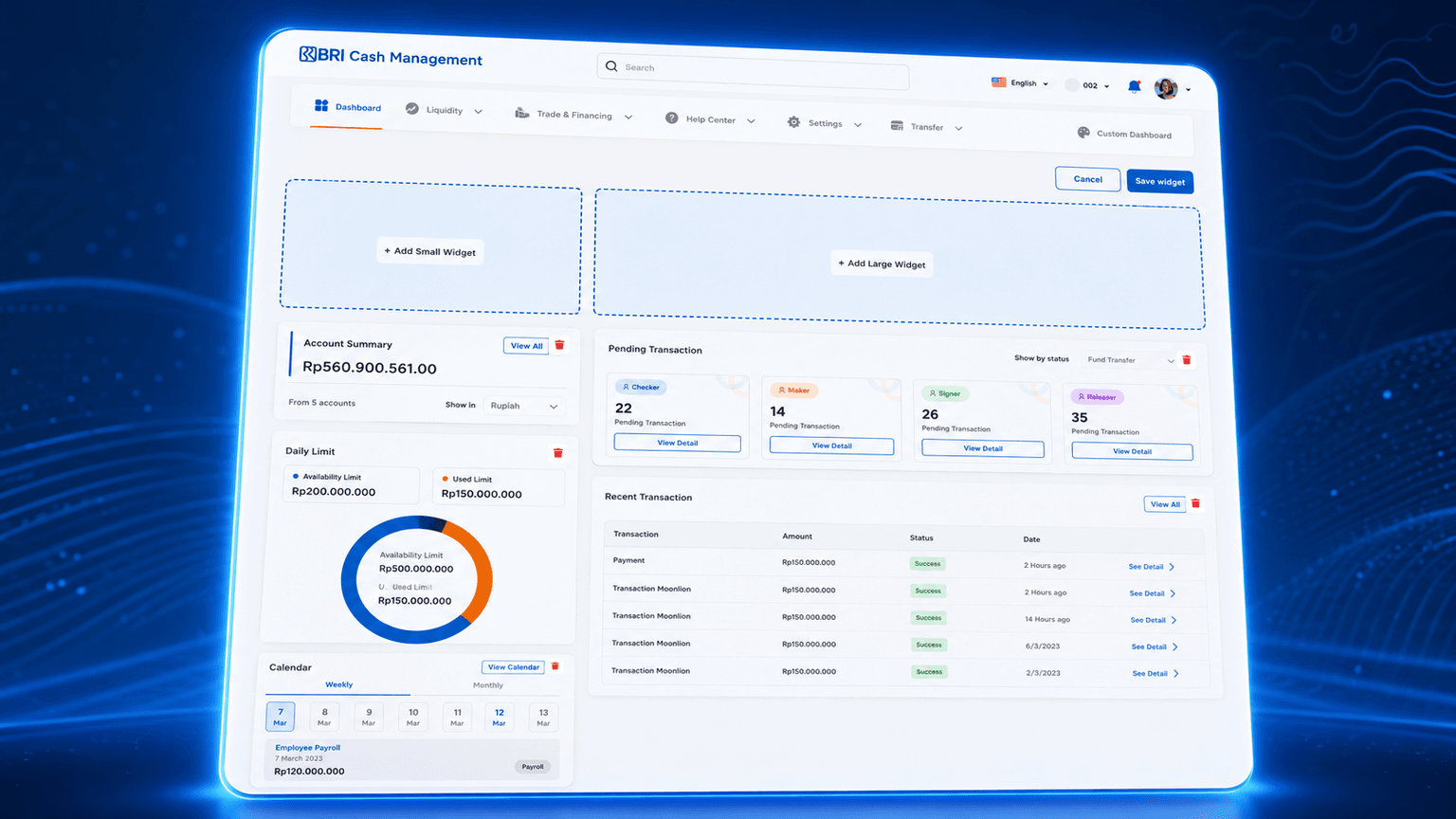
Task: Select the Weekly calendar tab
Action: click(338, 684)
